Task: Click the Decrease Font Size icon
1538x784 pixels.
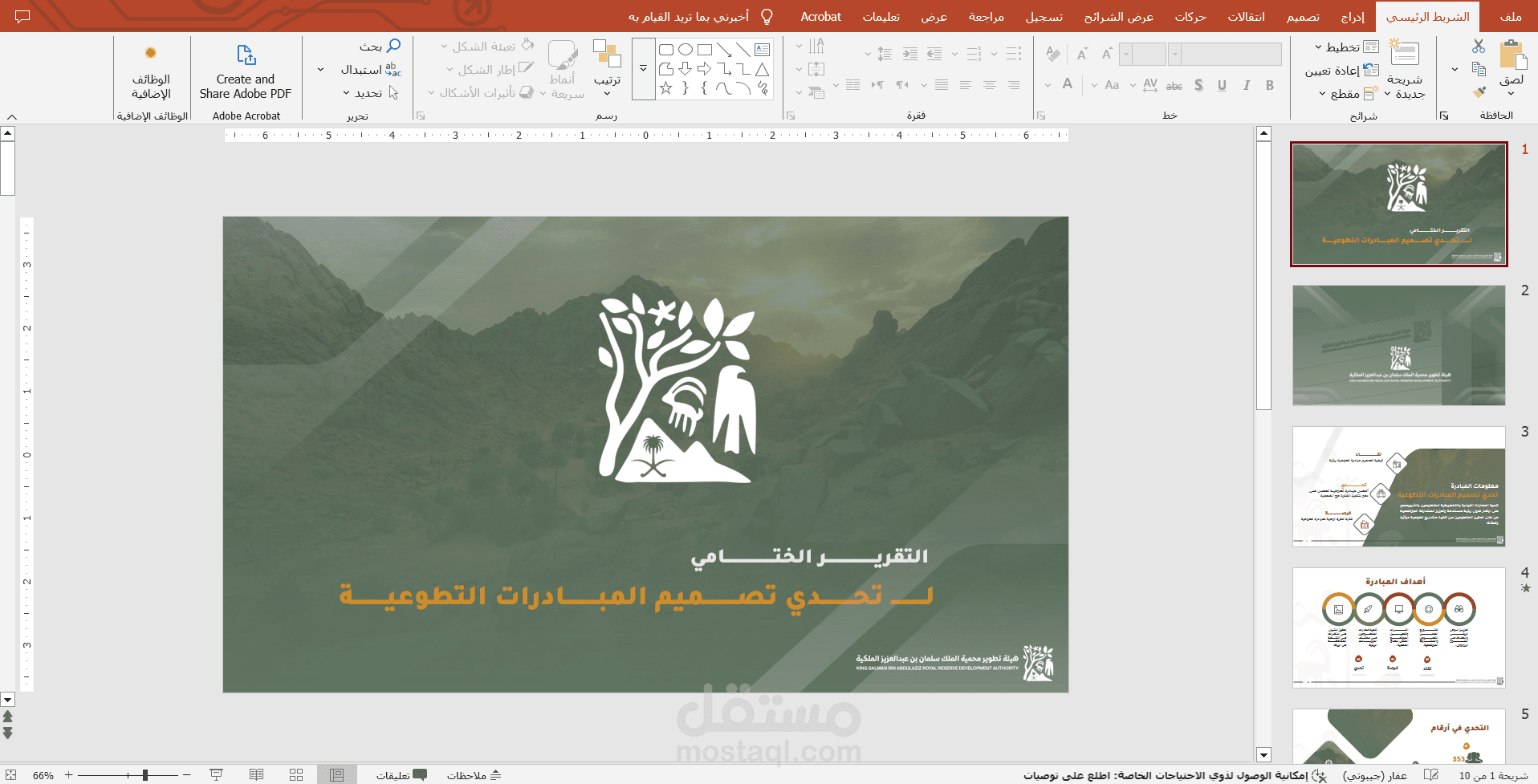Action: (x=1082, y=54)
